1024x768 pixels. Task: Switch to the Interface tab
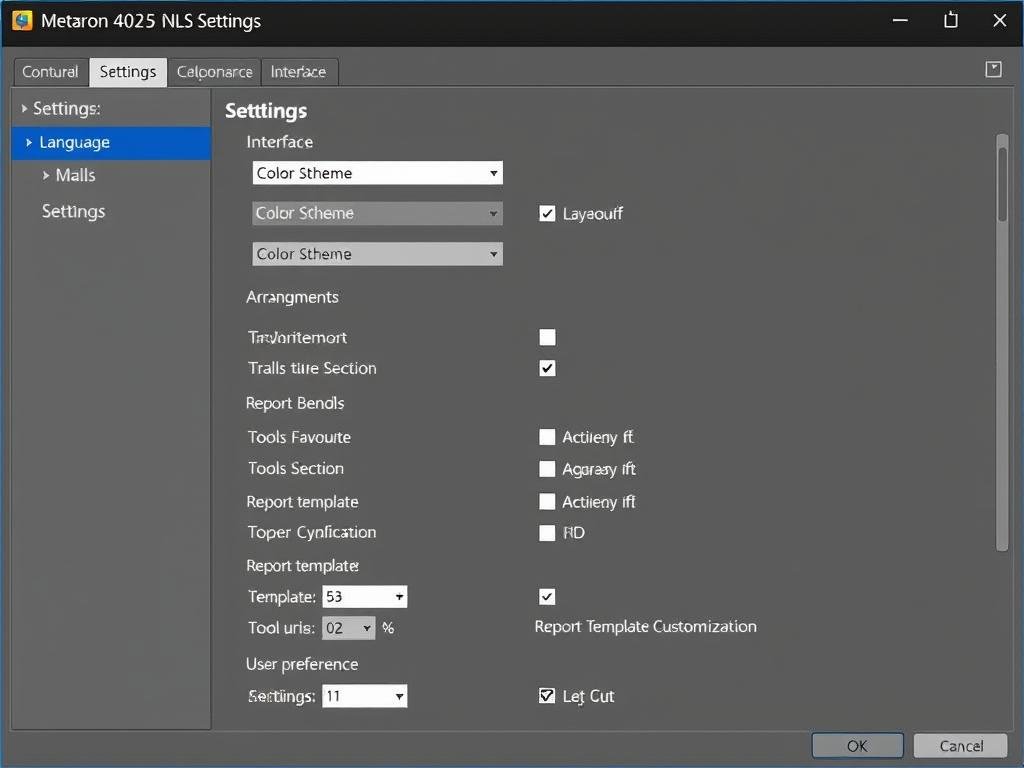tap(298, 72)
